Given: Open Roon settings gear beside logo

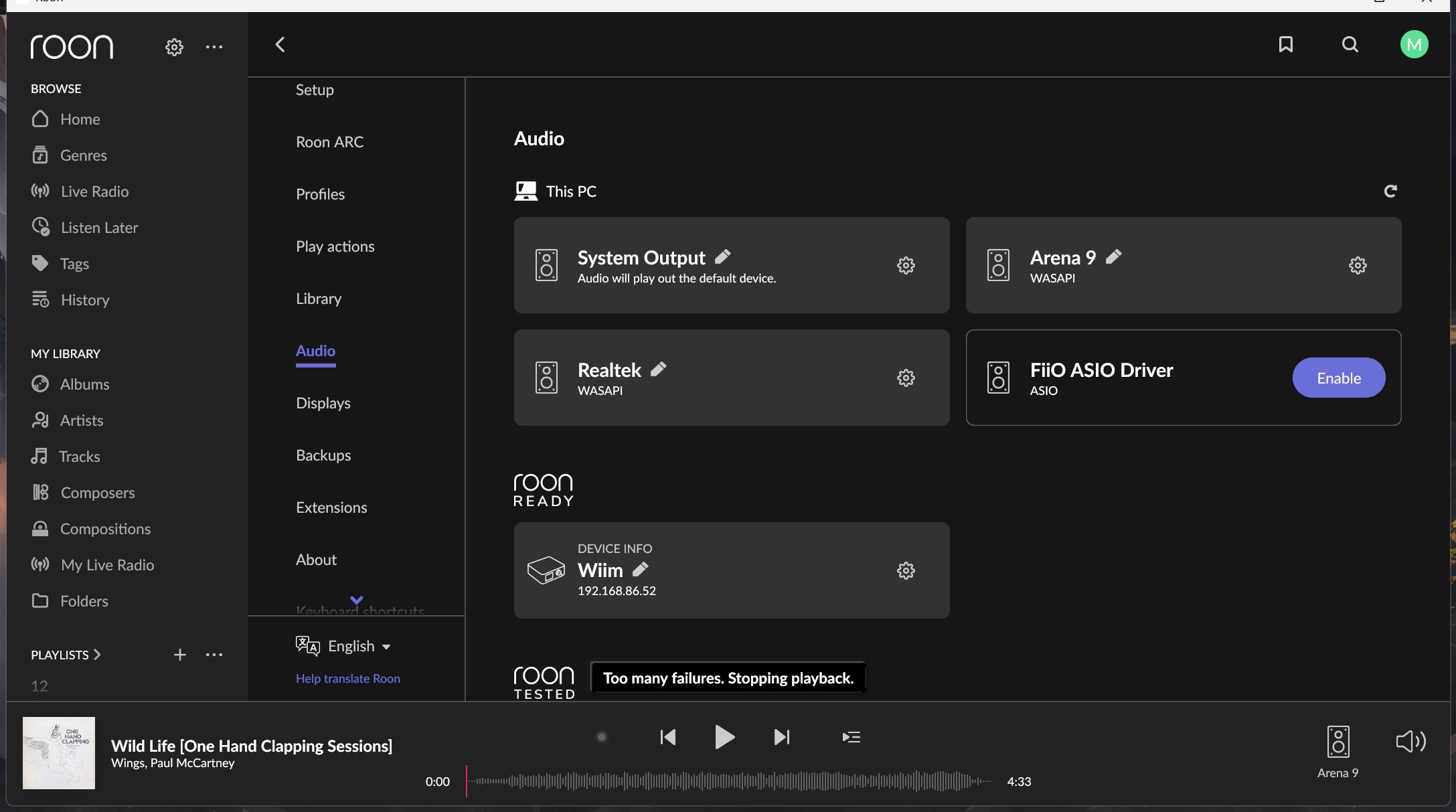Looking at the screenshot, I should coord(174,47).
